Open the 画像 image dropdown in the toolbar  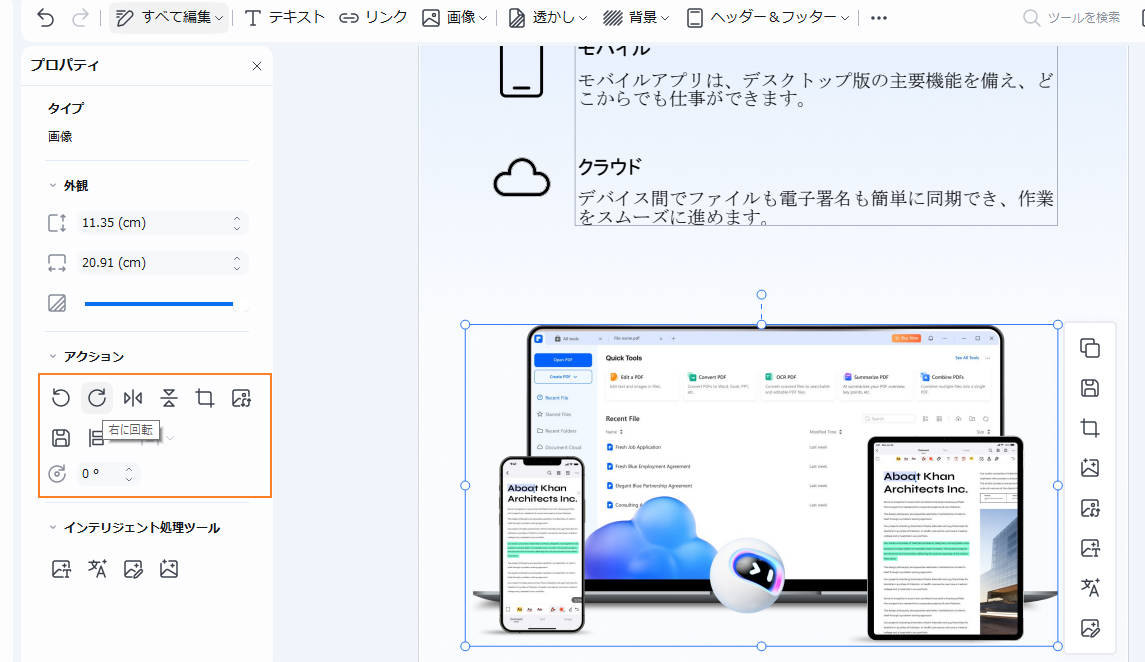point(455,17)
